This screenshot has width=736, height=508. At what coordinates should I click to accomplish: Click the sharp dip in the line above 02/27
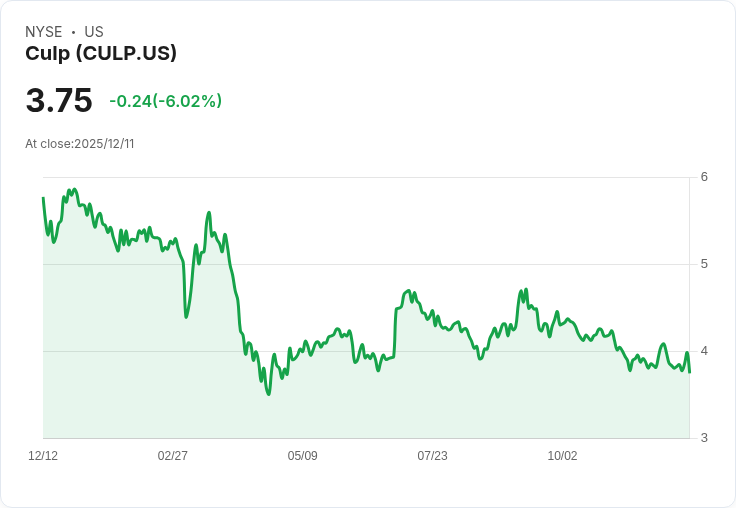186,317
